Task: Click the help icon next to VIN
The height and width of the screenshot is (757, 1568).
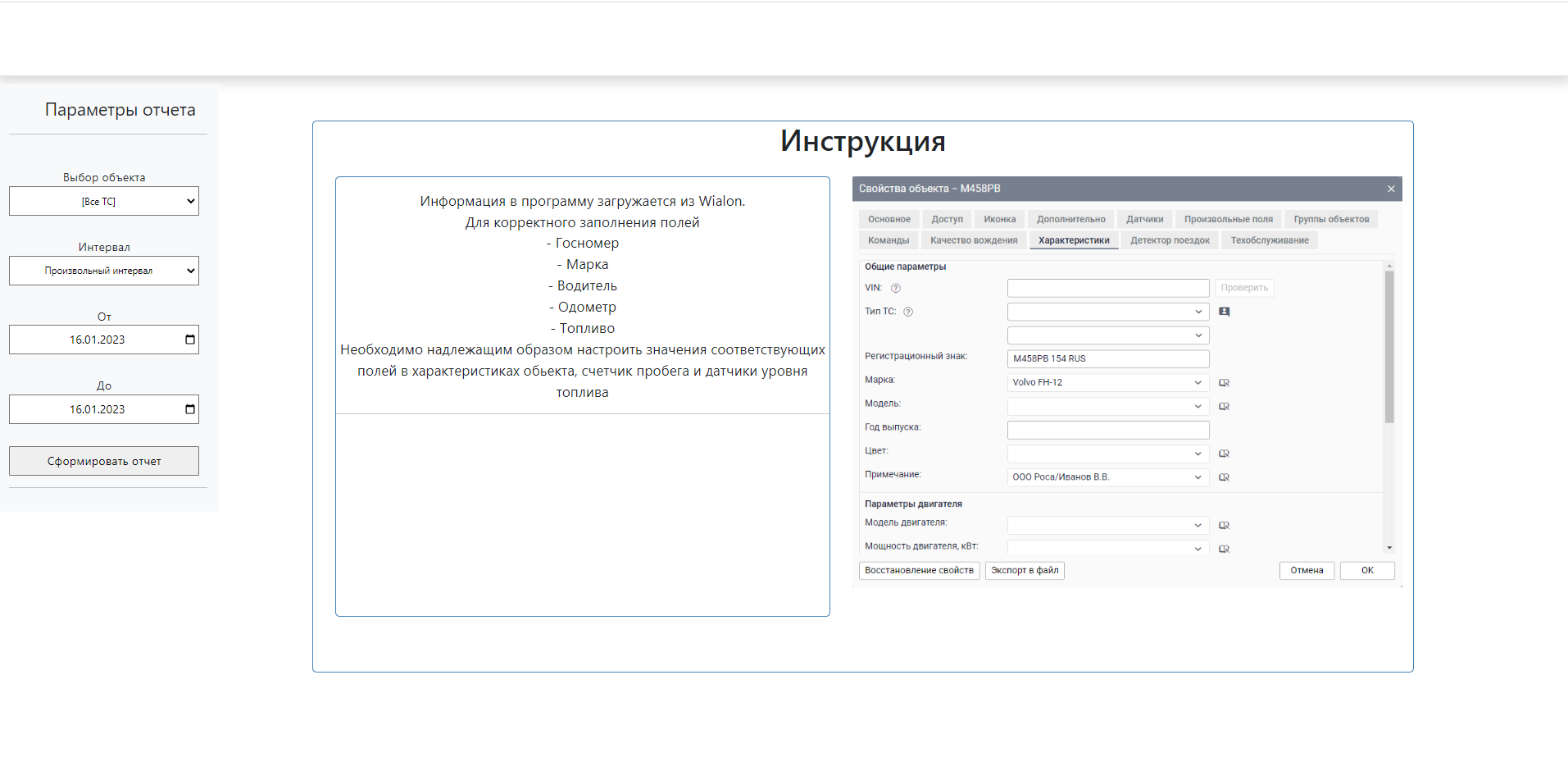Action: point(896,288)
